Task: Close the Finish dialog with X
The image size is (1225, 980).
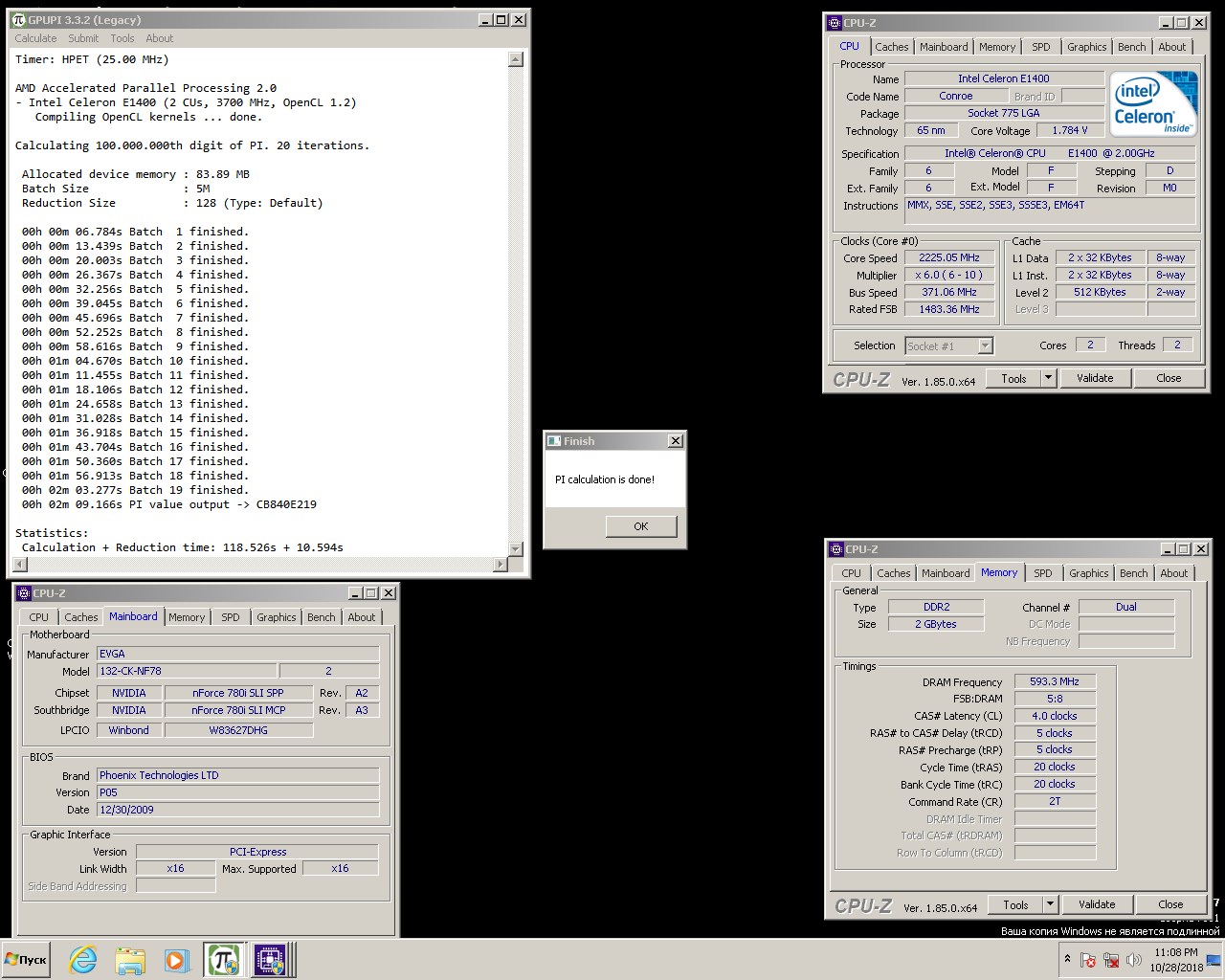Action: pyautogui.click(x=676, y=441)
